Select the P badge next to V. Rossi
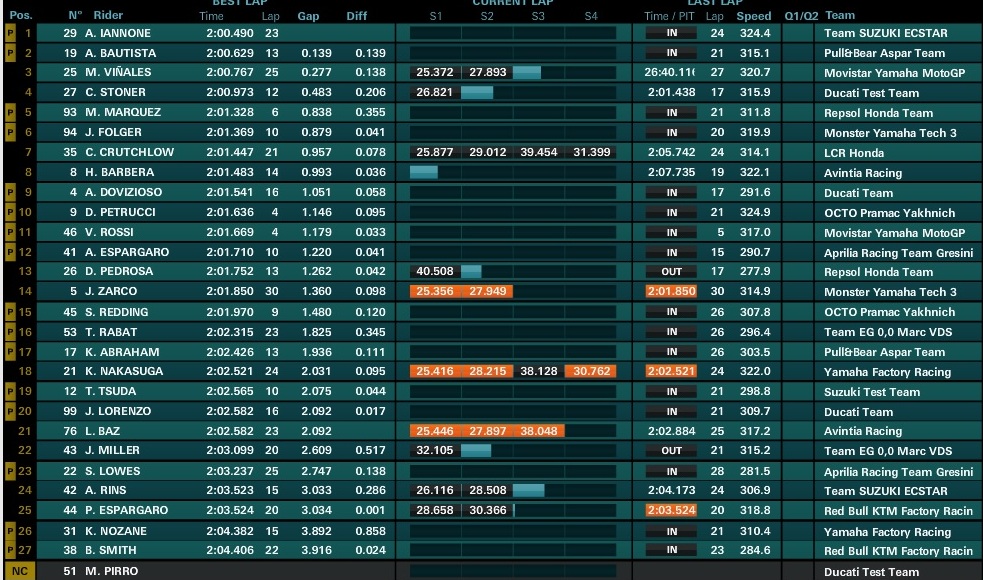This screenshot has height=580, width=983. click(10, 232)
